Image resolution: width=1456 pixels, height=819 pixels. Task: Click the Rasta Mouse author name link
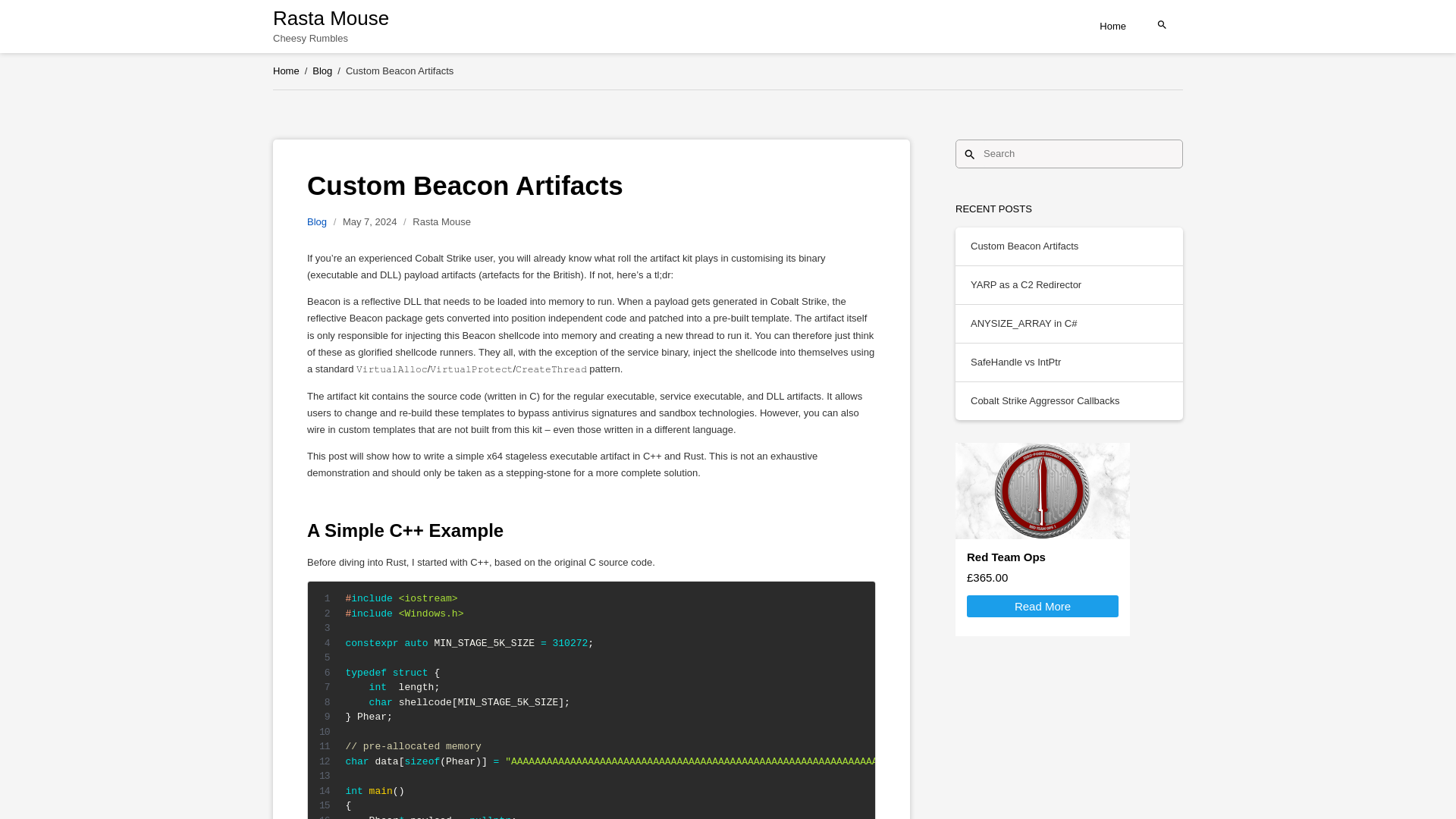click(441, 221)
